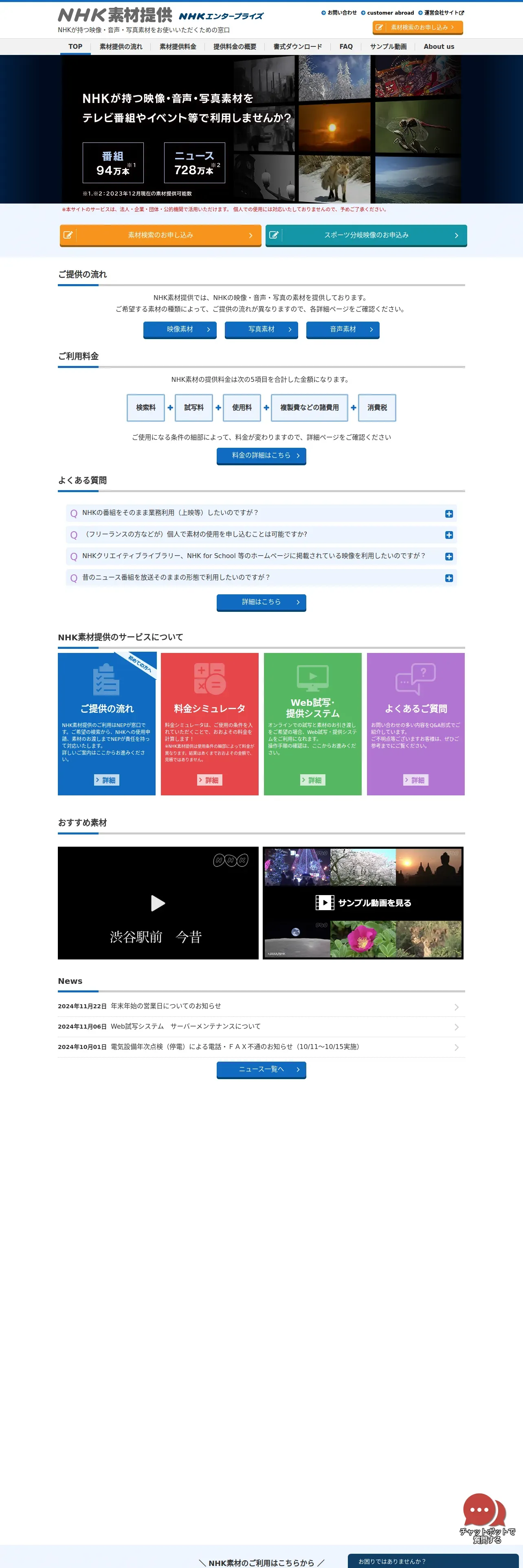Click the chevron on the サーバーメンテナンス news row
Image resolution: width=523 pixels, height=1568 pixels.
click(x=457, y=1027)
